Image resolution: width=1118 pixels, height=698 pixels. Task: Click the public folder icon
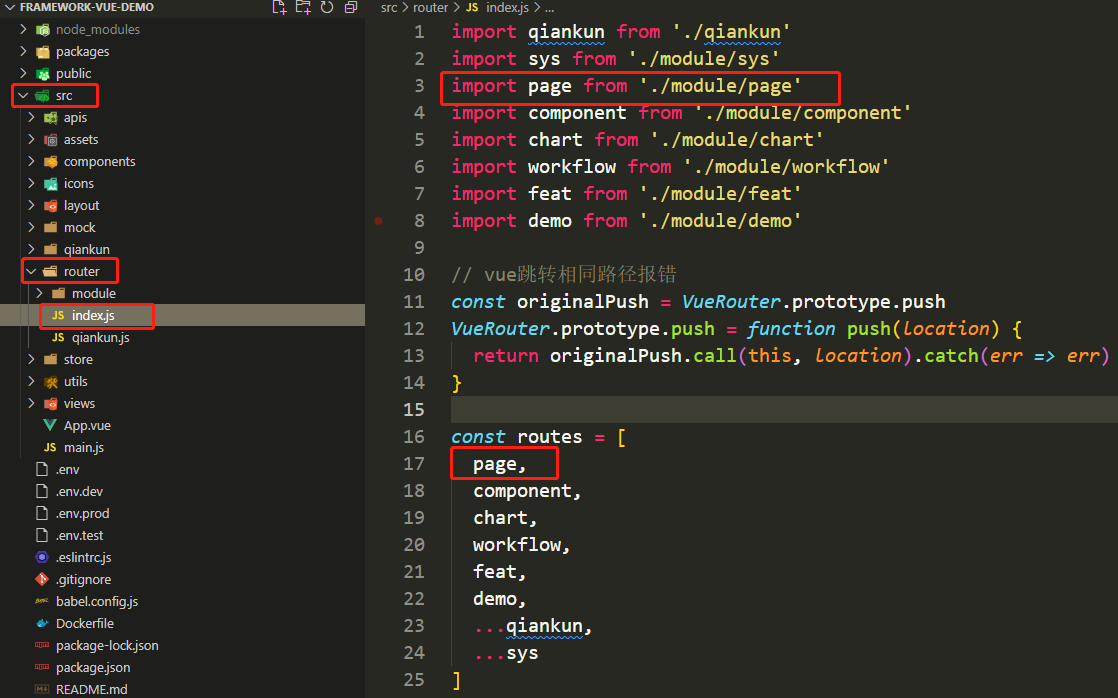point(43,74)
